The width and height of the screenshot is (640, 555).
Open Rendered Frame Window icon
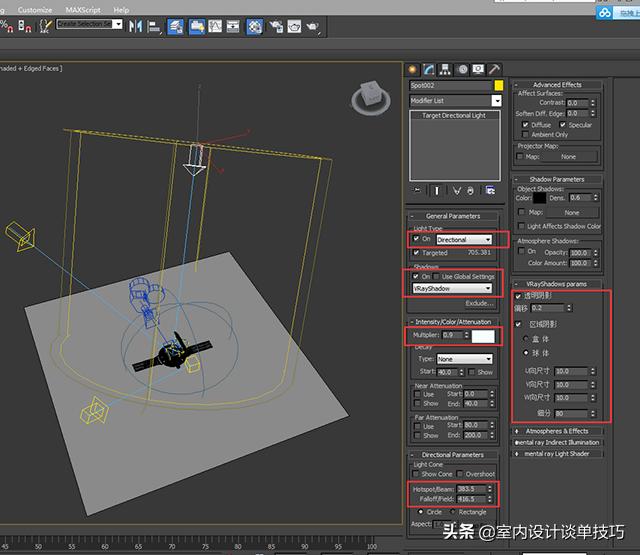294,27
